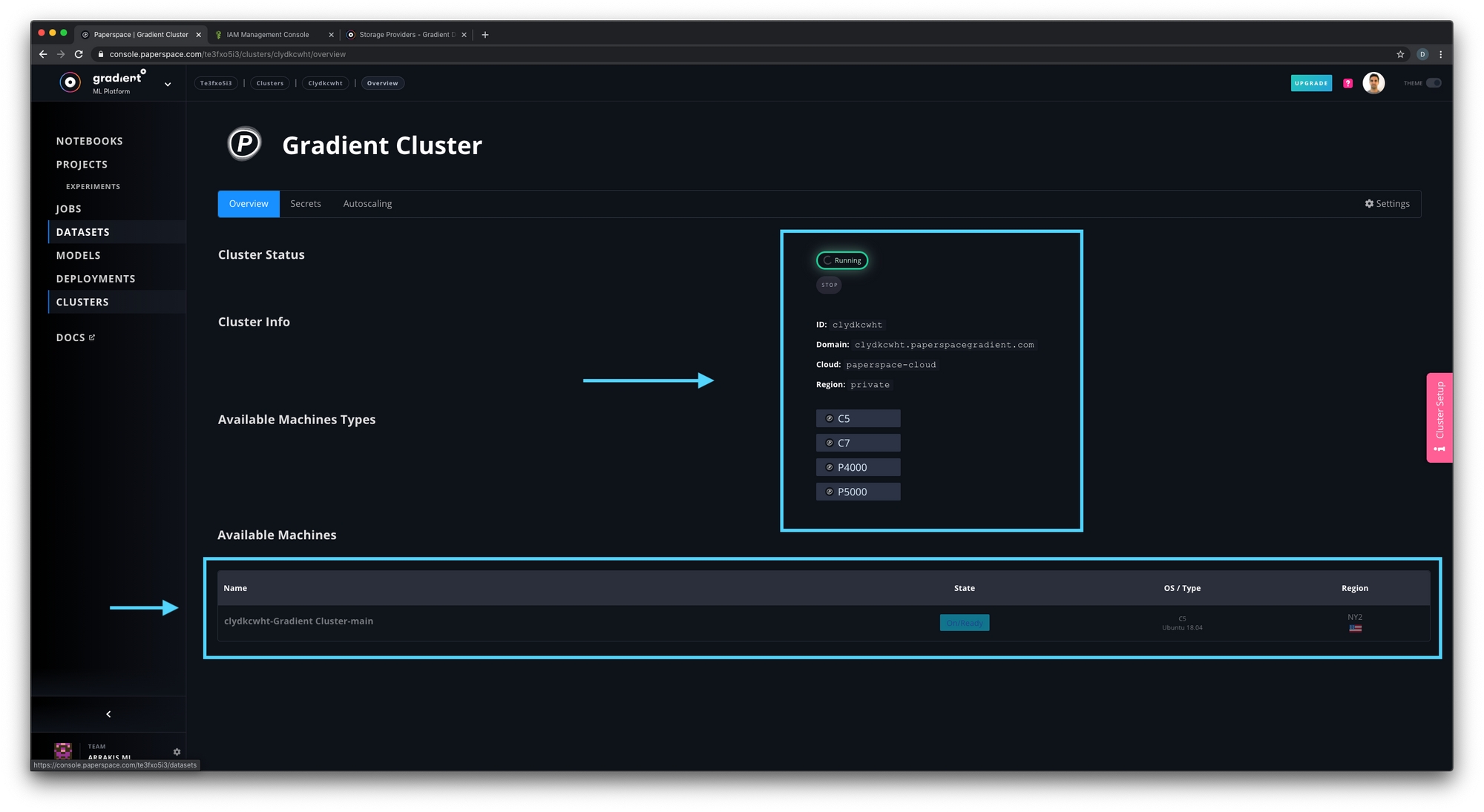Open Settings with gear icon

click(1387, 204)
